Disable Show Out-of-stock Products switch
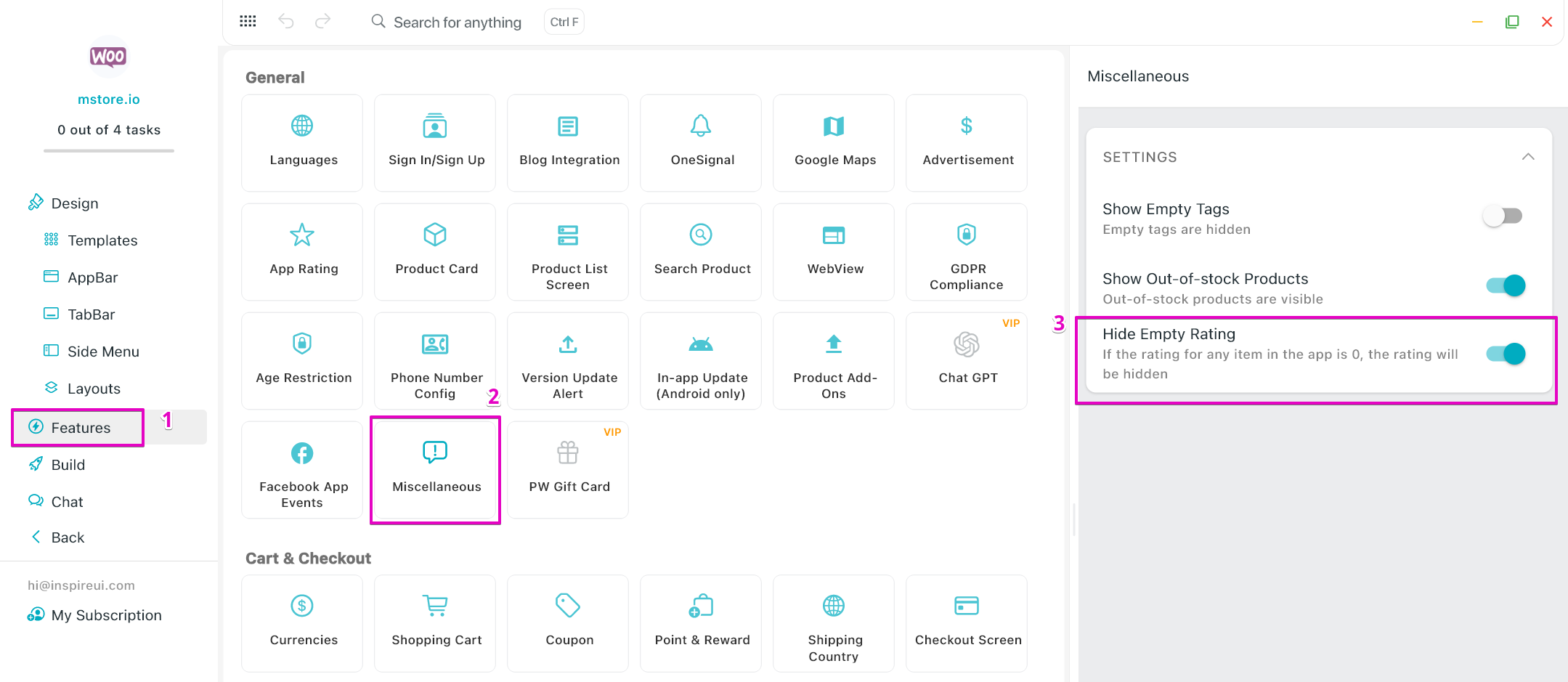 point(1505,286)
